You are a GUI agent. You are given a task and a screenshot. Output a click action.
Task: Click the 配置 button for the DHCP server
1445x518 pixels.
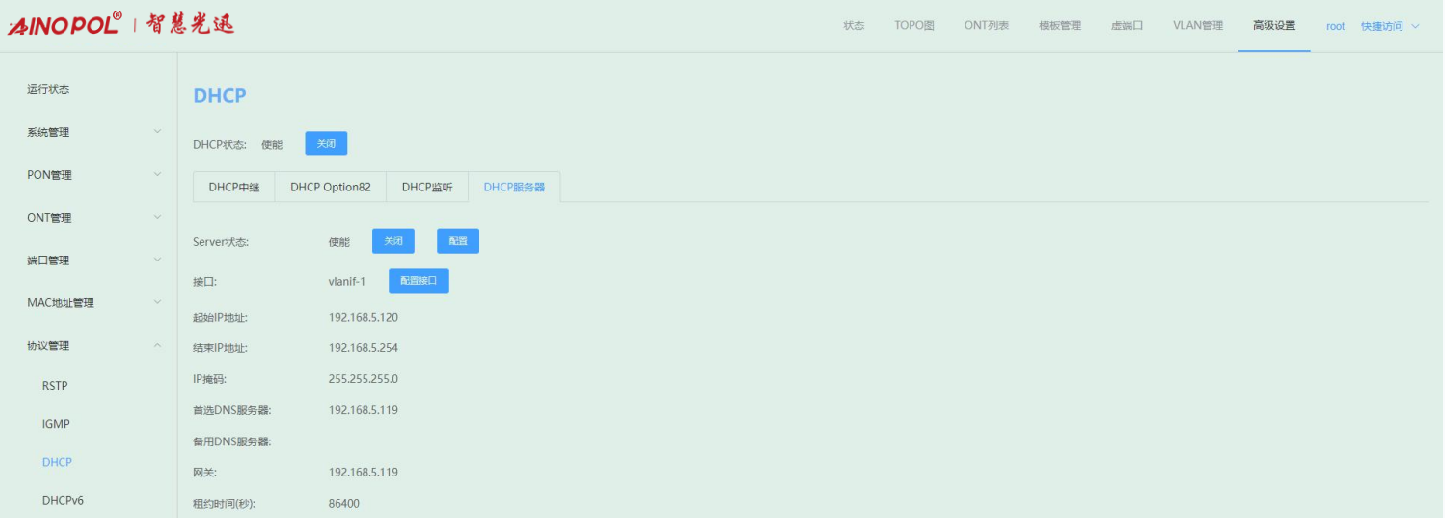[458, 241]
